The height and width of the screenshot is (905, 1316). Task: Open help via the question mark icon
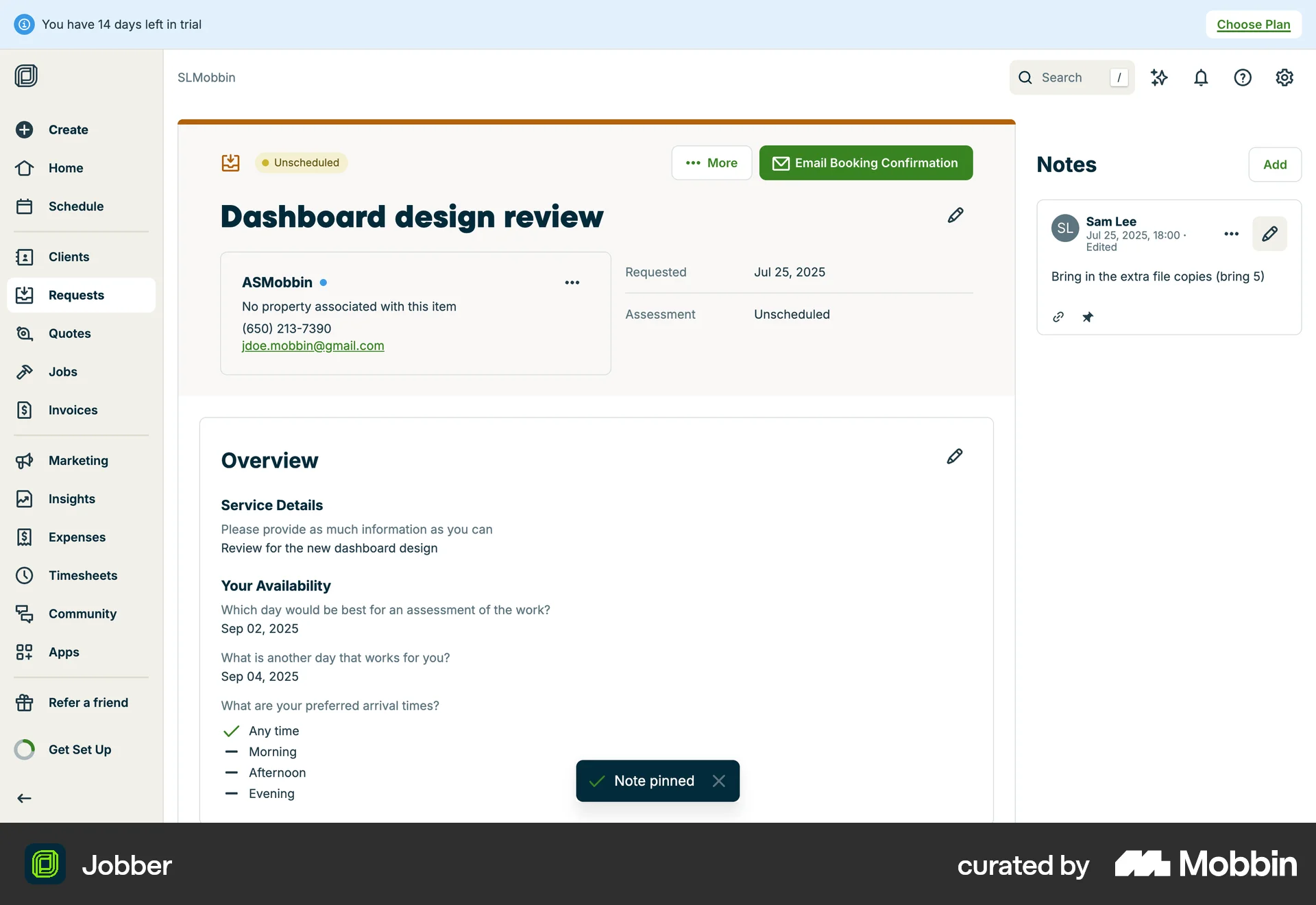tap(1243, 77)
